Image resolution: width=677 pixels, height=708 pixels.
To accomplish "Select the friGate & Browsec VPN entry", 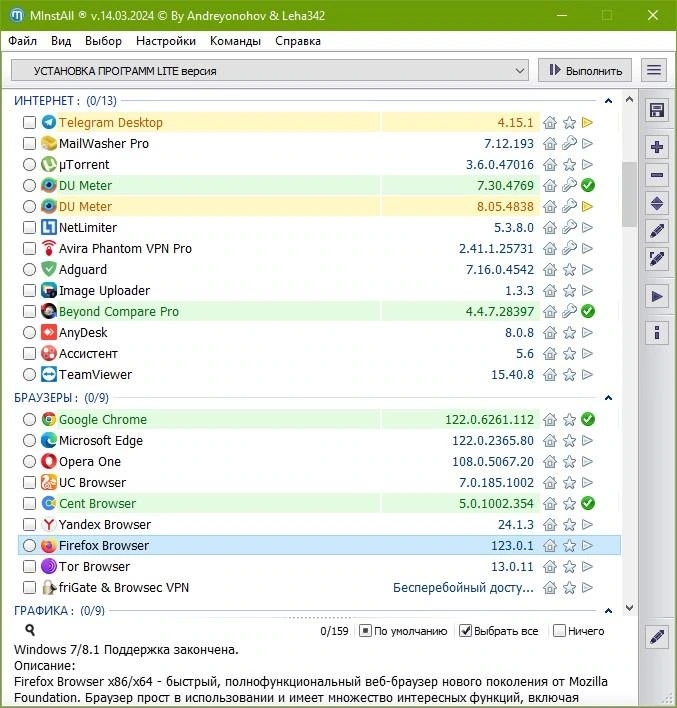I will tap(319, 587).
